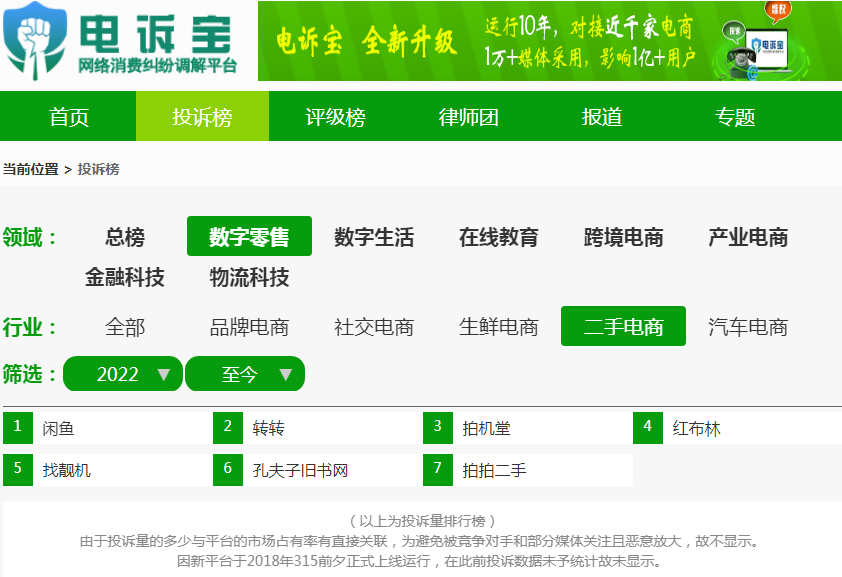Open the rank 1 entry 闲鱼
The height and width of the screenshot is (577, 842).
(108, 428)
